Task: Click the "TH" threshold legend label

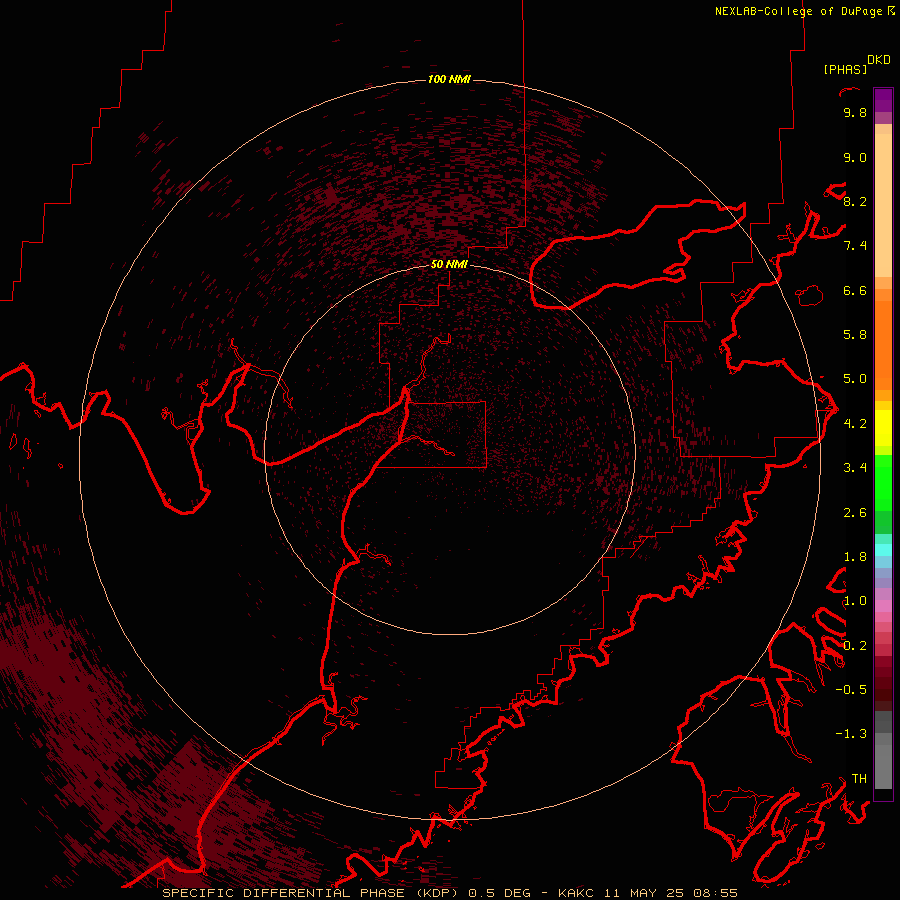Action: [859, 779]
